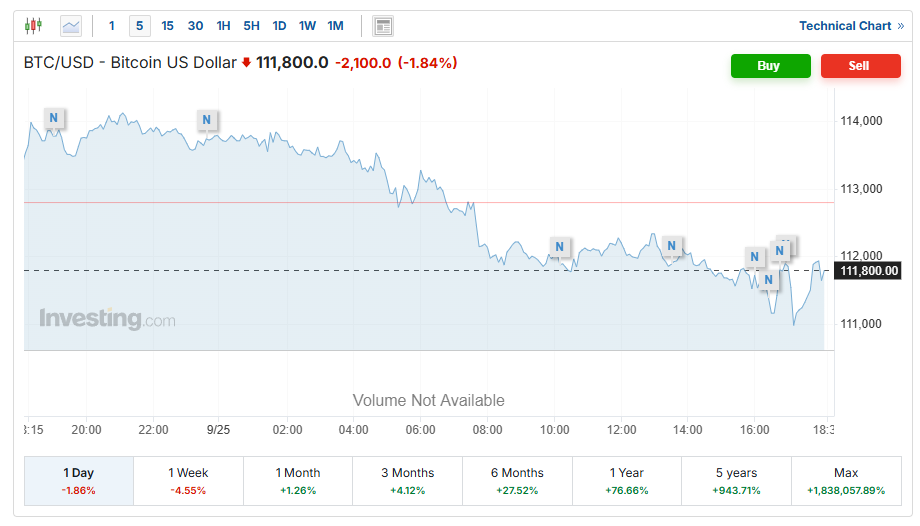The width and height of the screenshot is (920, 526).
Task: Open the lowest N marker near 16:00
Action: click(x=768, y=280)
